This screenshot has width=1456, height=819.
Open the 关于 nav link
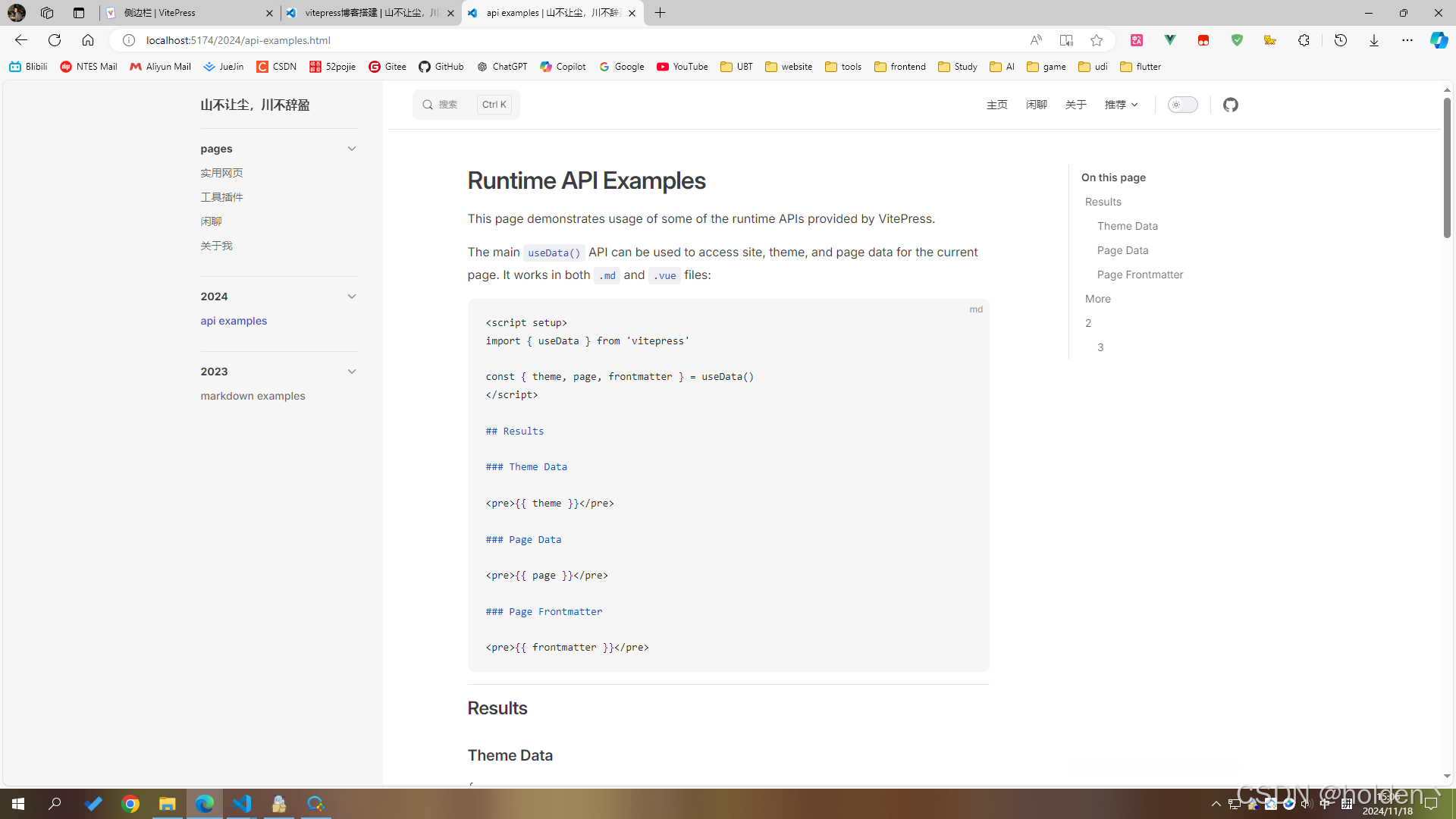click(x=1075, y=105)
